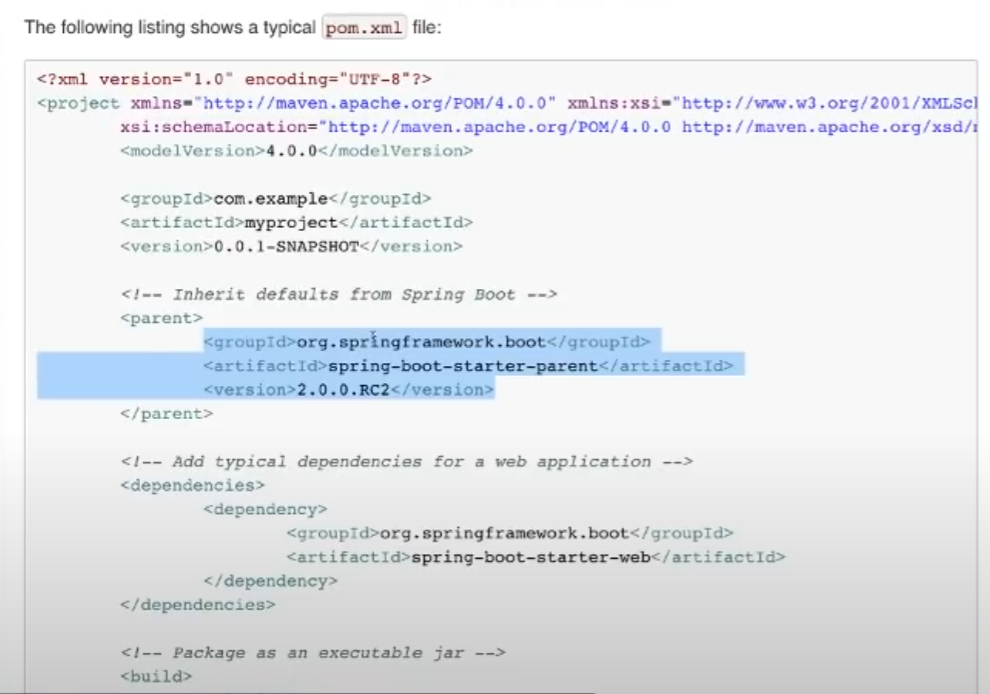990x694 pixels.
Task: Click the spring-boot-starter-parent artifactId line
Action: pyautogui.click(x=468, y=366)
